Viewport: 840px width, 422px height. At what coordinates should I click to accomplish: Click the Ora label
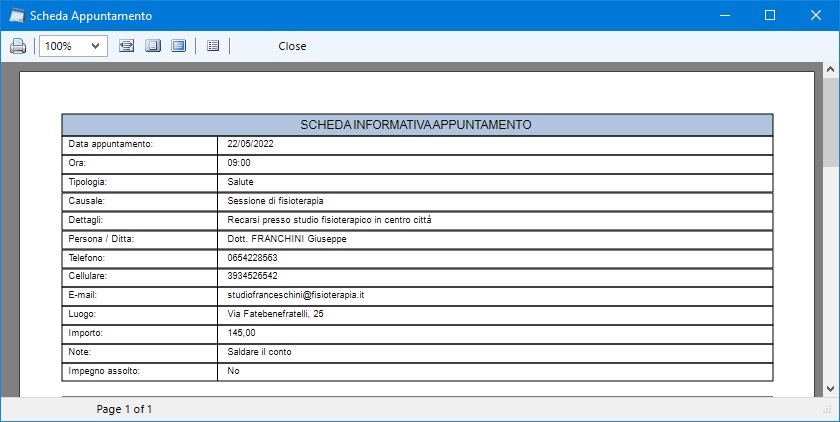(x=77, y=163)
